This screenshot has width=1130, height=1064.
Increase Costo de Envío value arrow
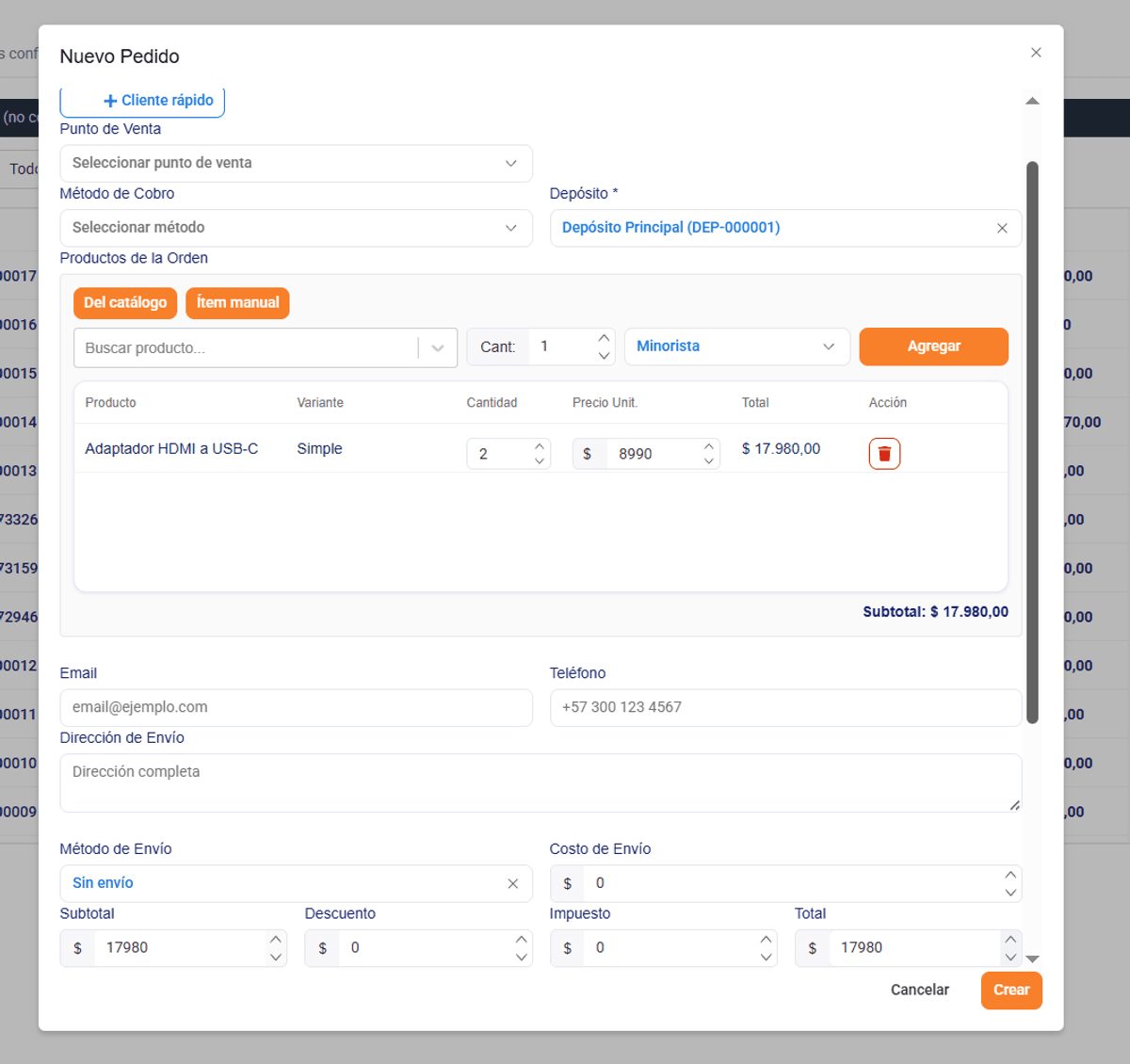click(x=1010, y=875)
